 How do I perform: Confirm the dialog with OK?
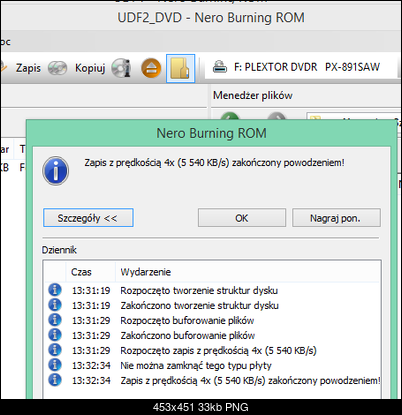click(x=242, y=218)
